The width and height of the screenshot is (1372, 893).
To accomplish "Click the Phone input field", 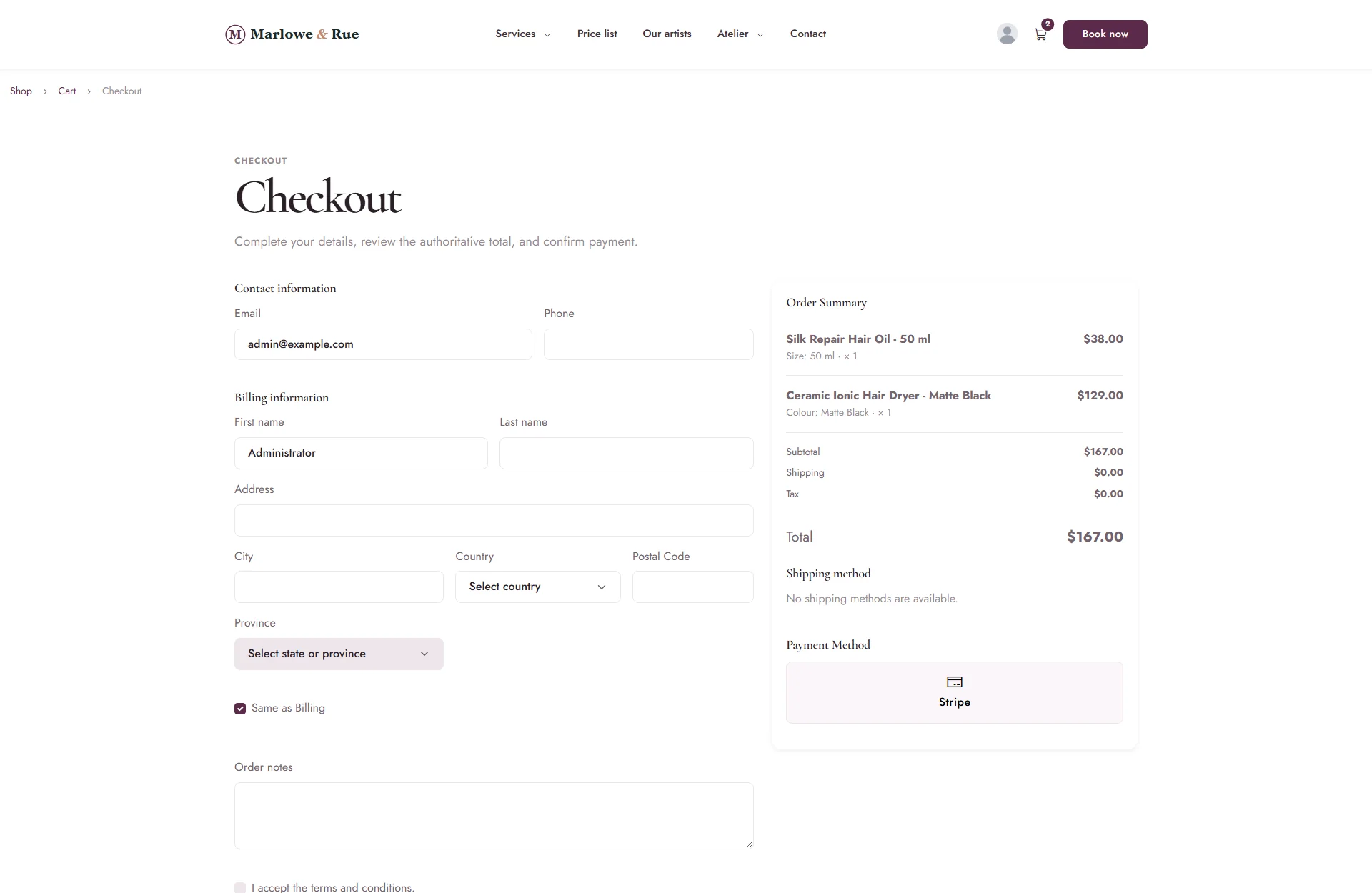I will [x=649, y=344].
